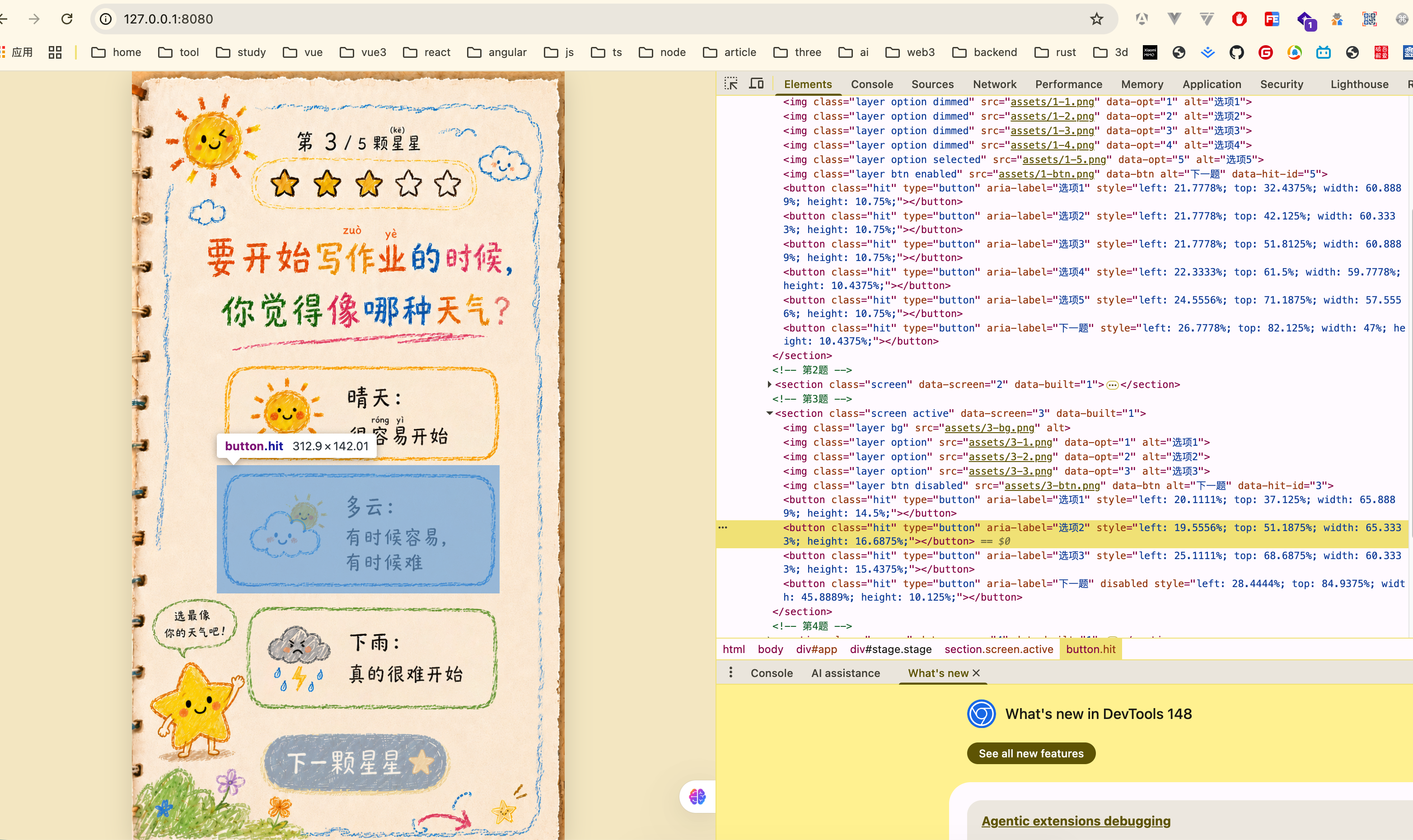1413x840 pixels.
Task: Select div#stage.stage in the breadcrumb
Action: [890, 649]
